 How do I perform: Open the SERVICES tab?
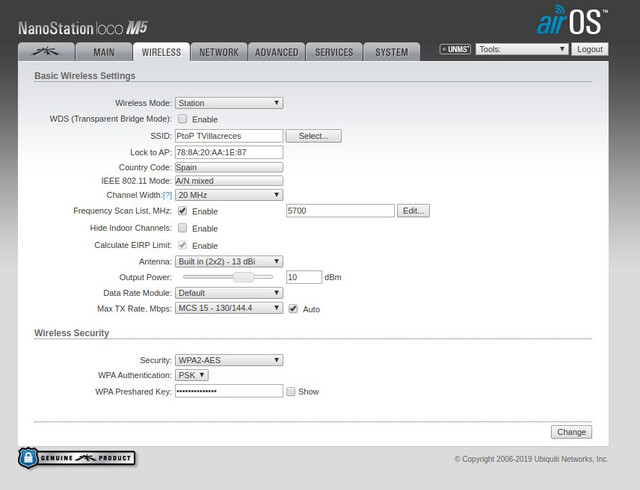pos(334,52)
